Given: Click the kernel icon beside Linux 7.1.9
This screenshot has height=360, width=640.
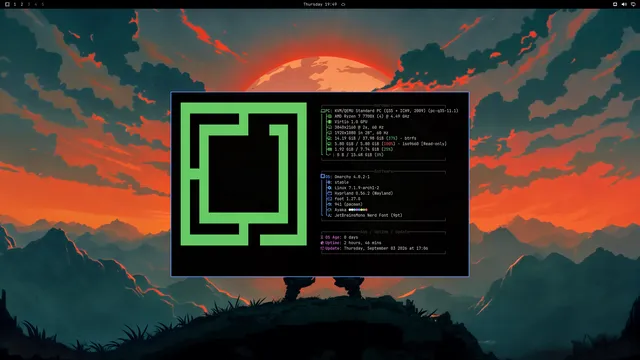Looking at the screenshot, I should coord(329,188).
